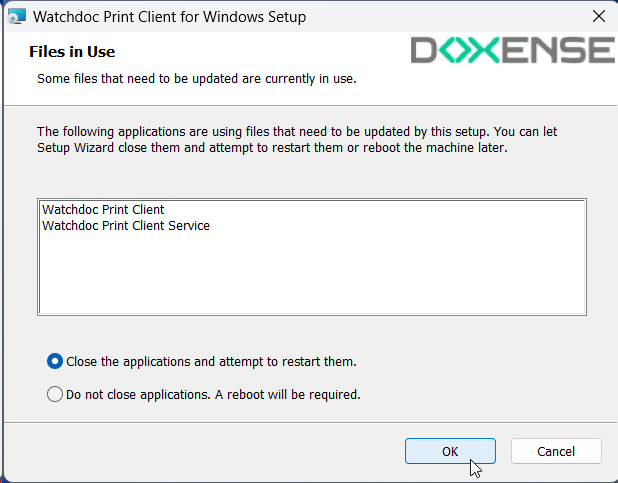Click the "Watchdoc Print Client for Windows Setup" title
618x483 pixels.
[x=170, y=17]
